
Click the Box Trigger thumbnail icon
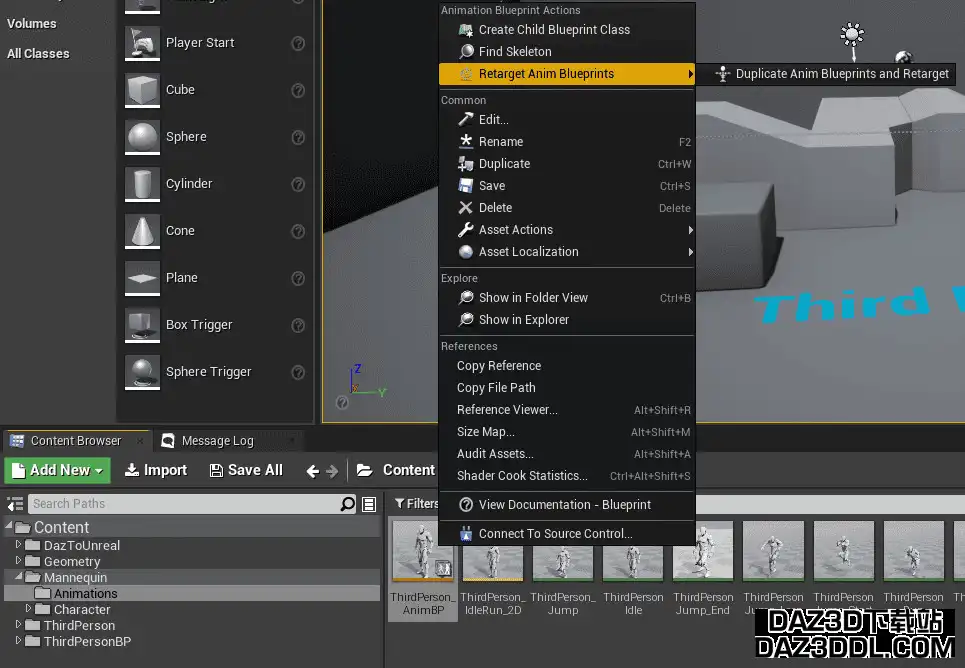[142, 325]
